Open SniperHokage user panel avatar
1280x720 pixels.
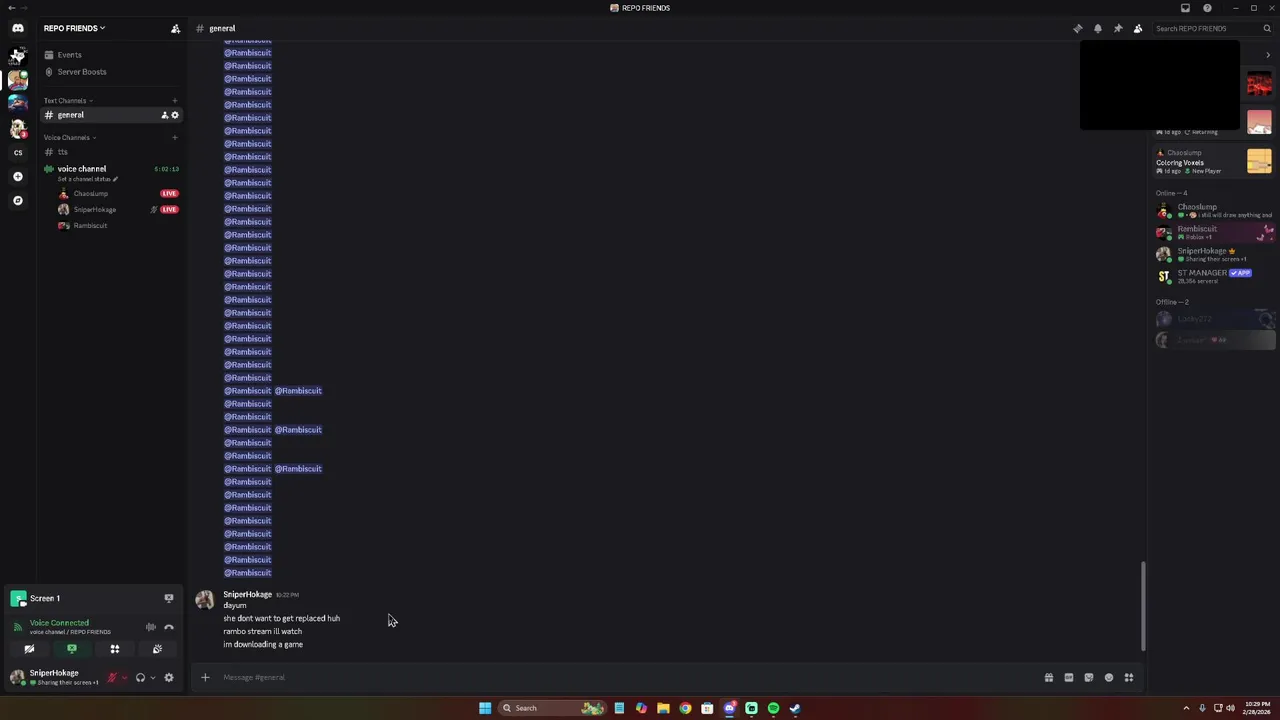(17, 677)
